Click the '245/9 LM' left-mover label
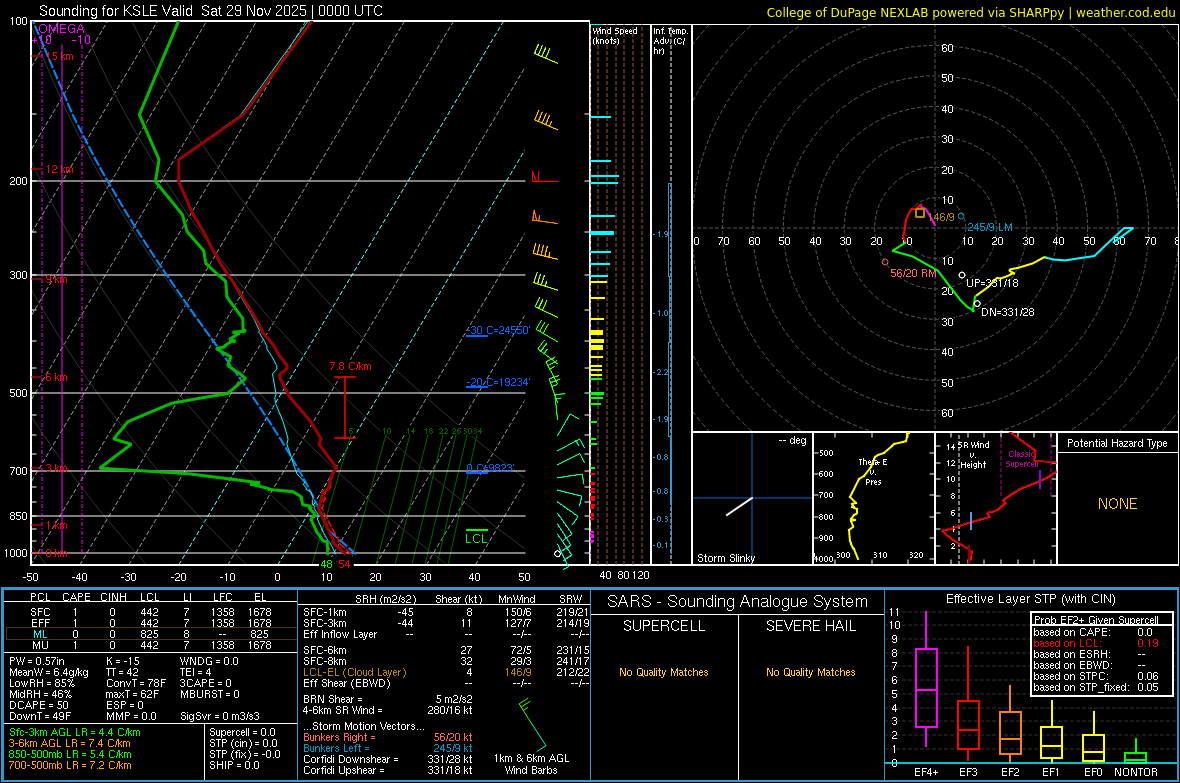This screenshot has height=783, width=1180. [990, 227]
